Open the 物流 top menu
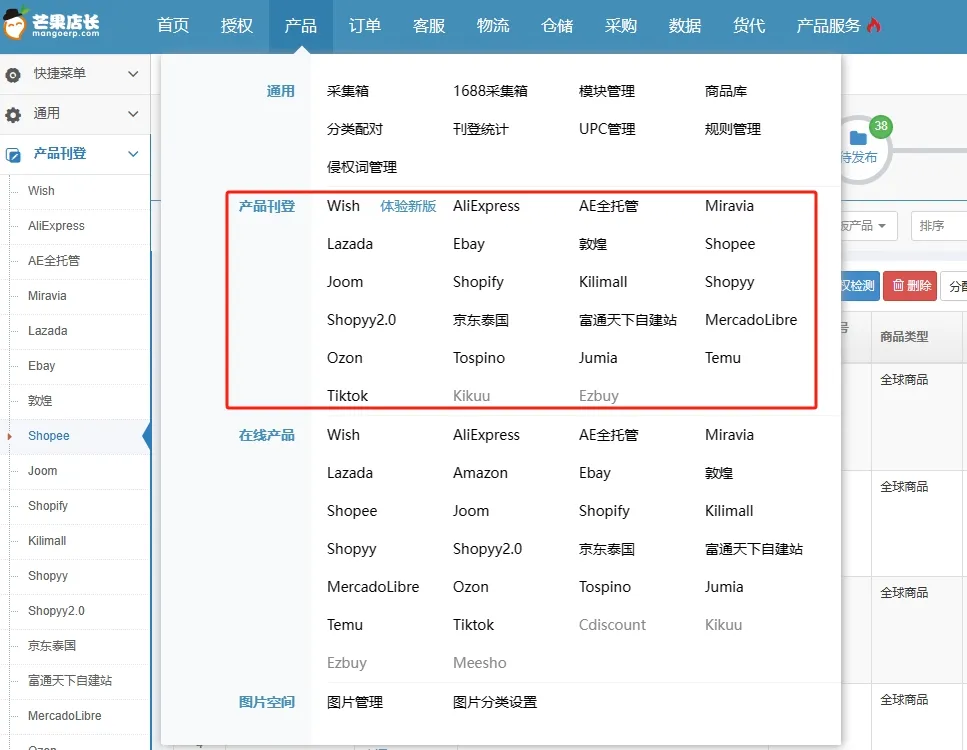This screenshot has width=967, height=750. (493, 25)
